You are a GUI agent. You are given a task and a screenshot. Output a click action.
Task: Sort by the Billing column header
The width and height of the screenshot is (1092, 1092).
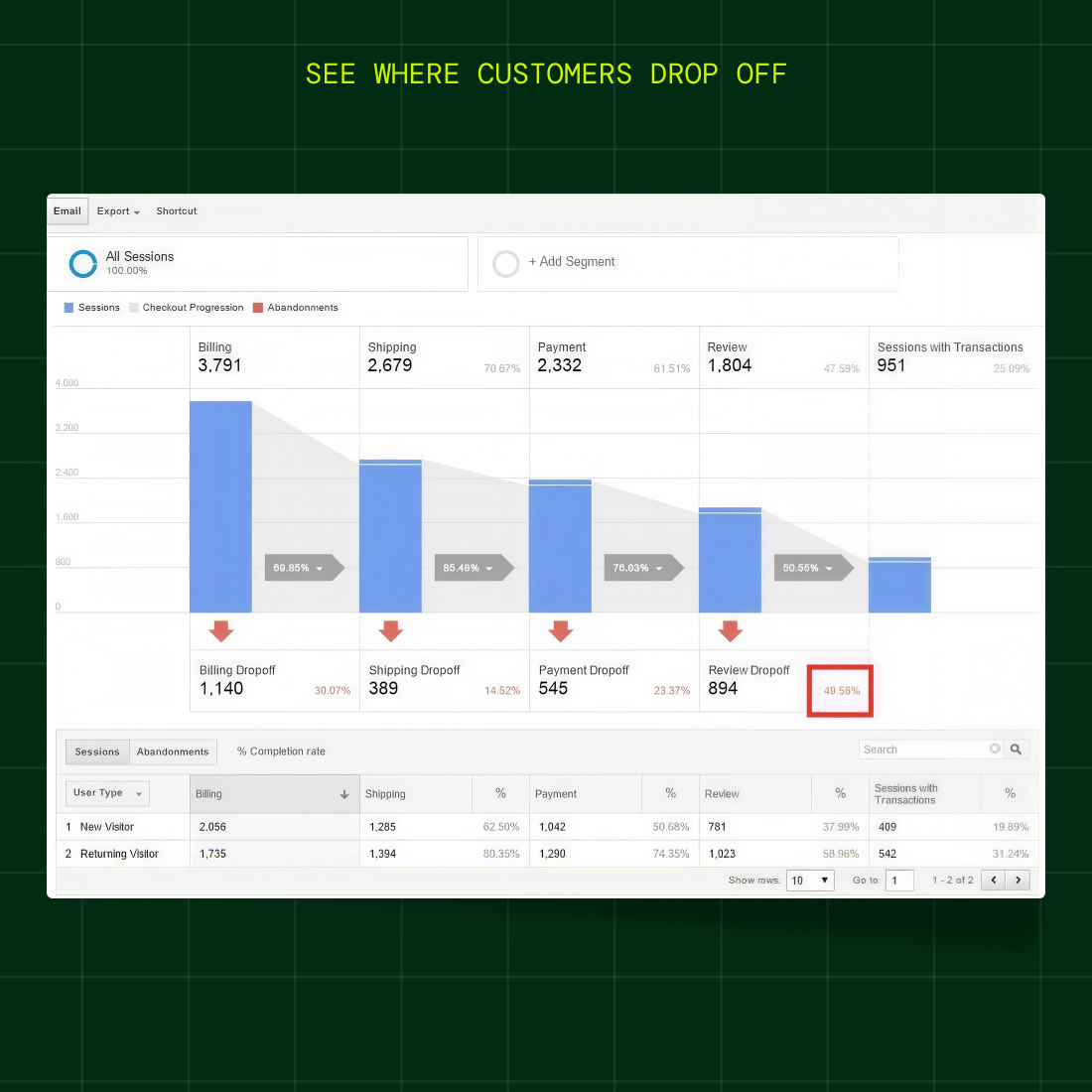pos(274,794)
